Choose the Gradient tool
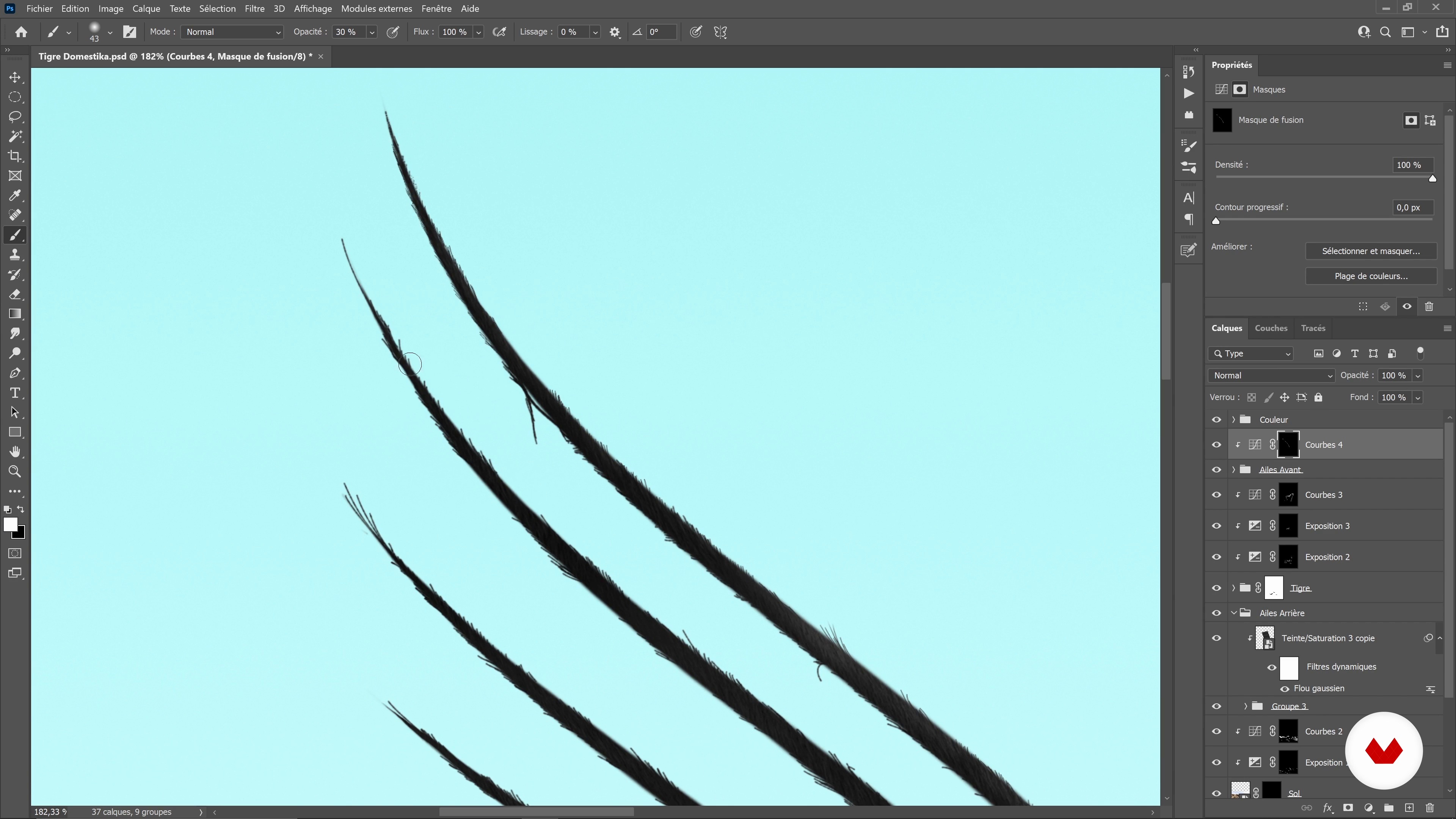 tap(15, 314)
